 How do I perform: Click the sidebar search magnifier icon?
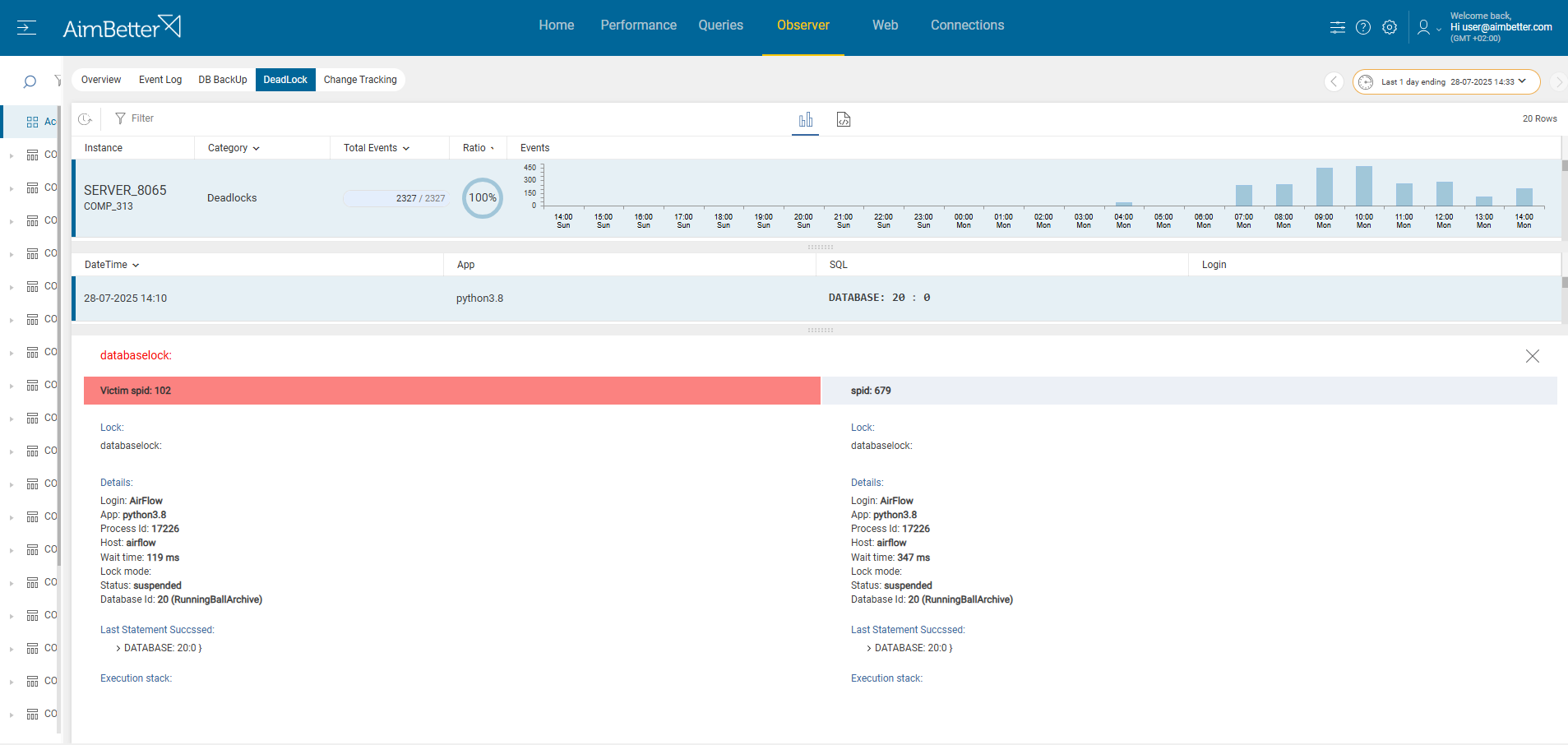click(x=30, y=81)
